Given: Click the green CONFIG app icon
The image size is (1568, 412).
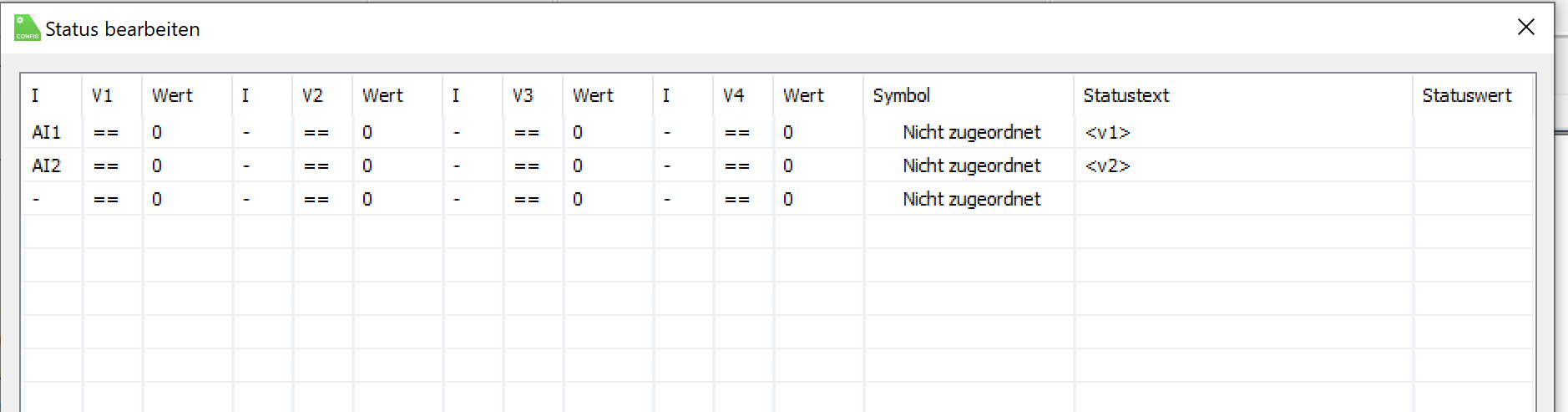Looking at the screenshot, I should tap(27, 28).
